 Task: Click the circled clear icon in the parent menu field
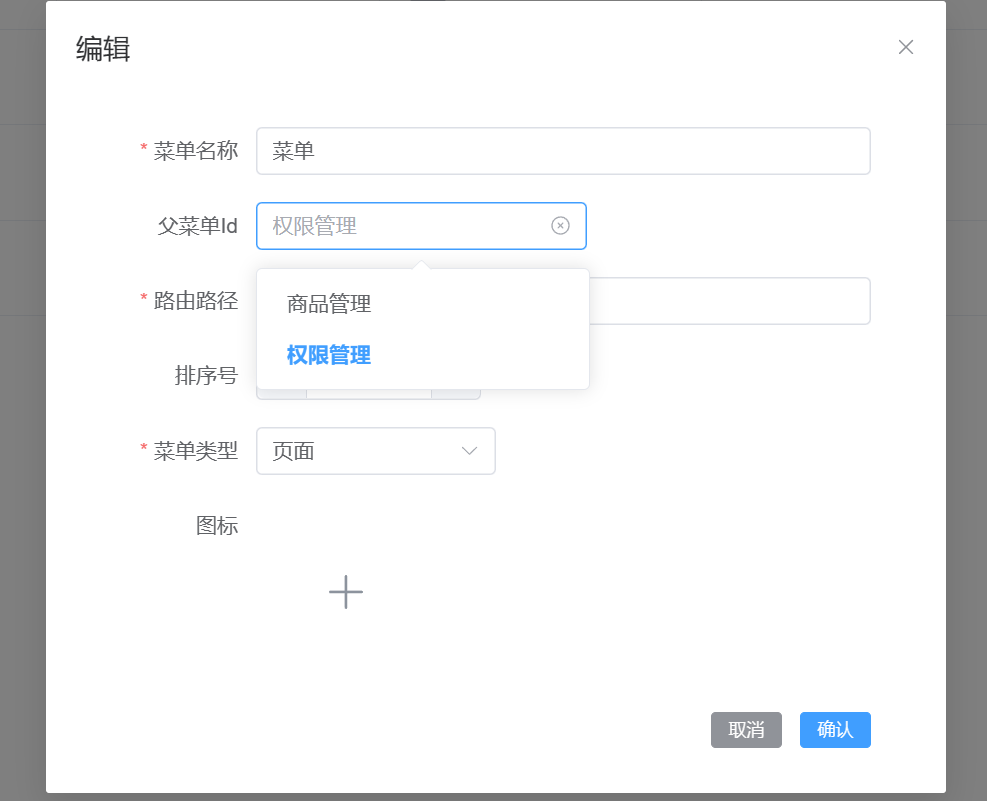tap(560, 226)
